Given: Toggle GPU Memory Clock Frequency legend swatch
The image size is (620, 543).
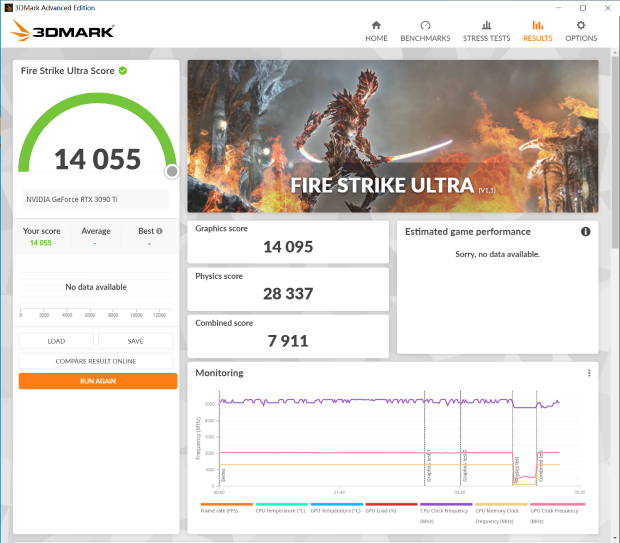Looking at the screenshot, I should point(501,504).
